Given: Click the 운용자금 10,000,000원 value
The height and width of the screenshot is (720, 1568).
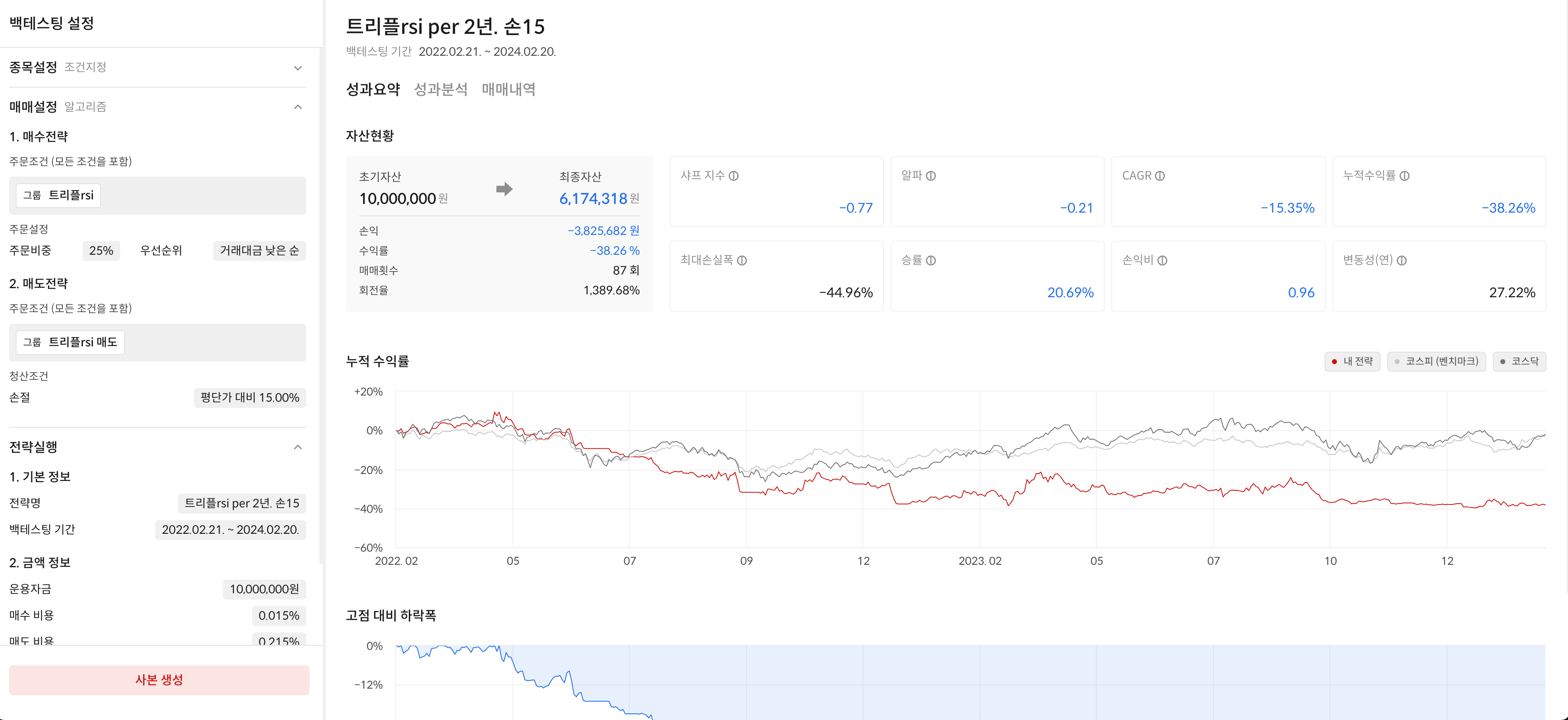Looking at the screenshot, I should coord(264,589).
